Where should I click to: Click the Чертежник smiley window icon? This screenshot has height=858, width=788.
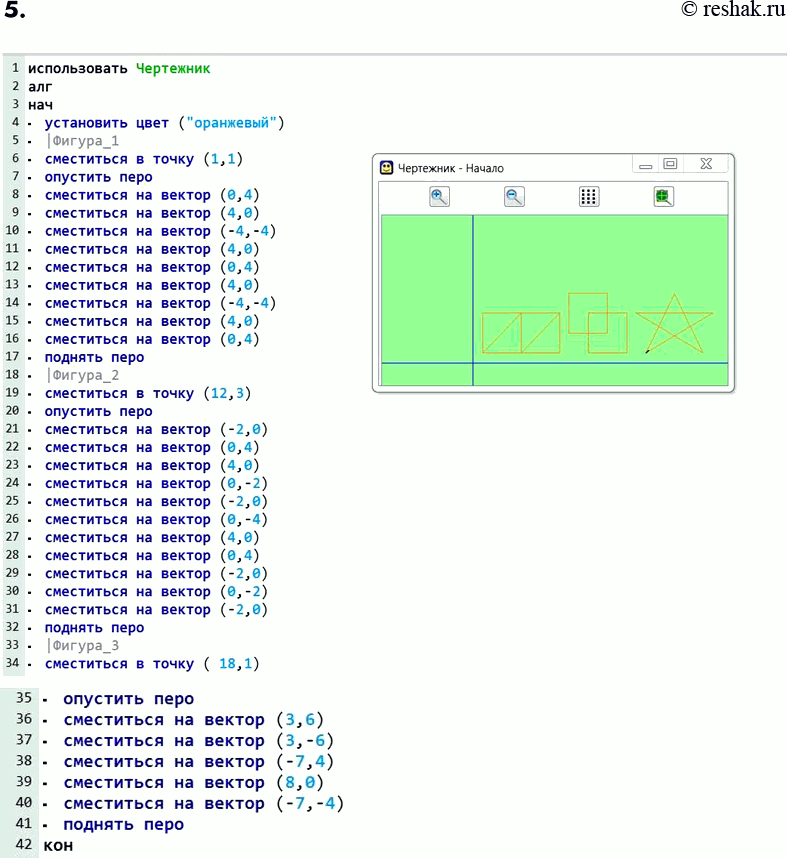tap(387, 167)
